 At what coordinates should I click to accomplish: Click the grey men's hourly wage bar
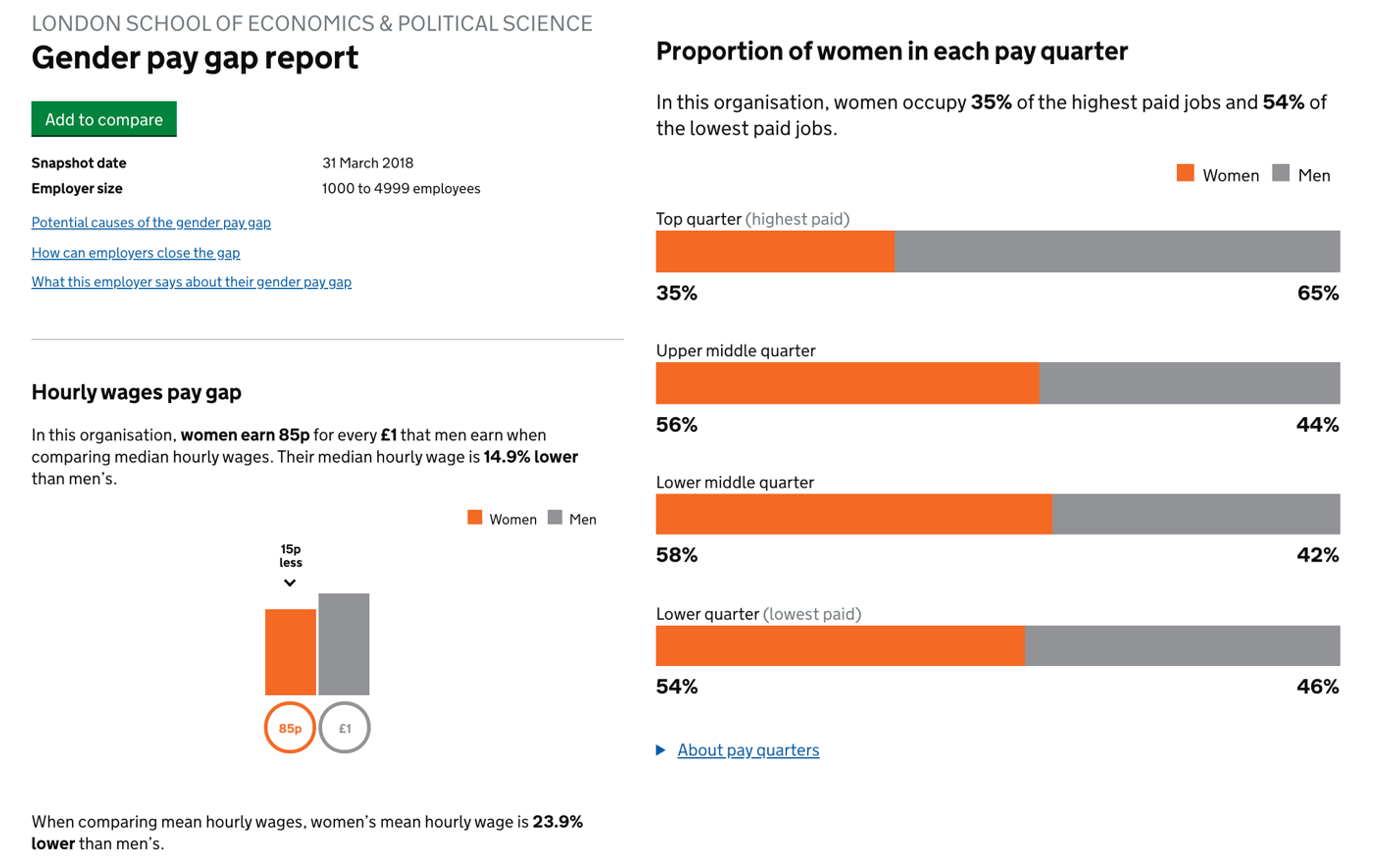344,644
